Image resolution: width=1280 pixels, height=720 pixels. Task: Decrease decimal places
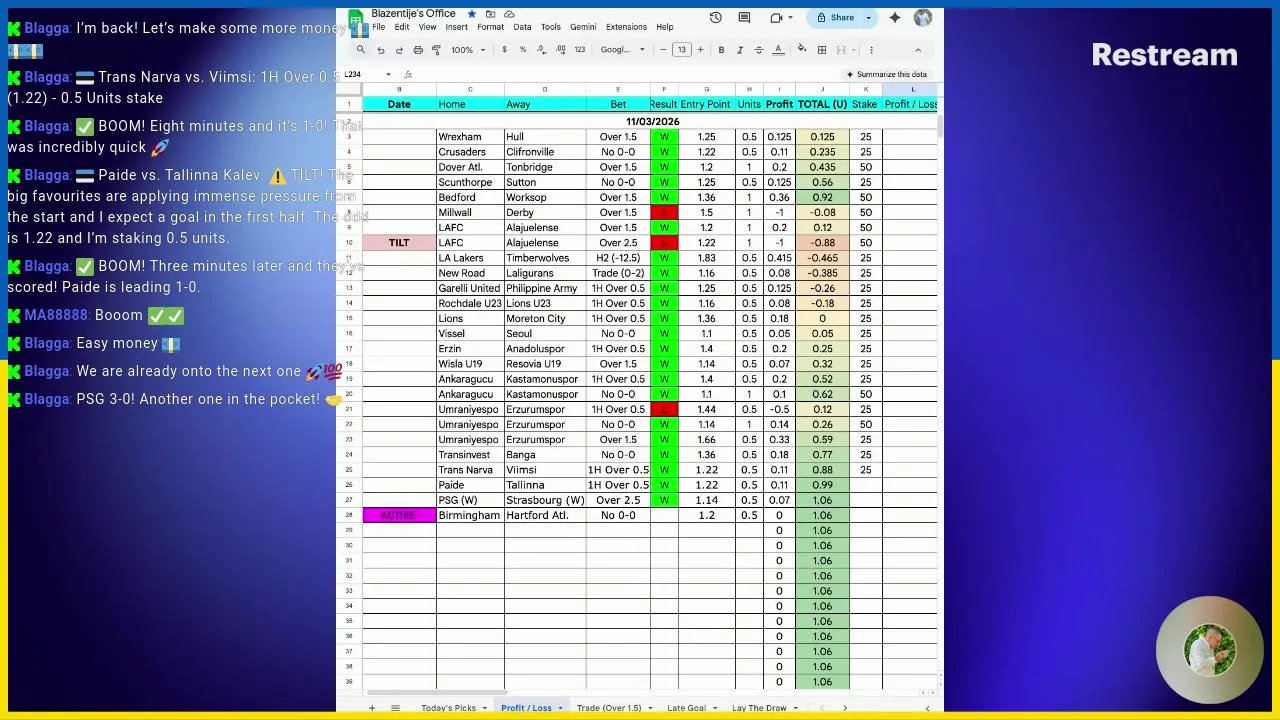pyautogui.click(x=541, y=50)
